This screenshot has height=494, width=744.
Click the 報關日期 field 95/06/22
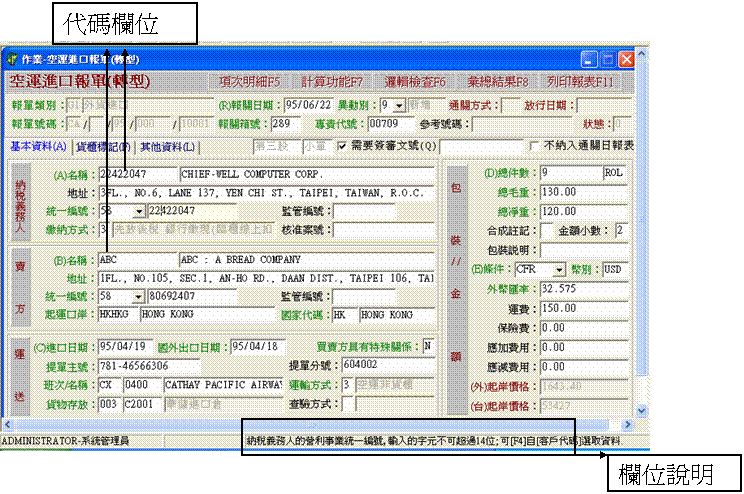pyautogui.click(x=308, y=105)
